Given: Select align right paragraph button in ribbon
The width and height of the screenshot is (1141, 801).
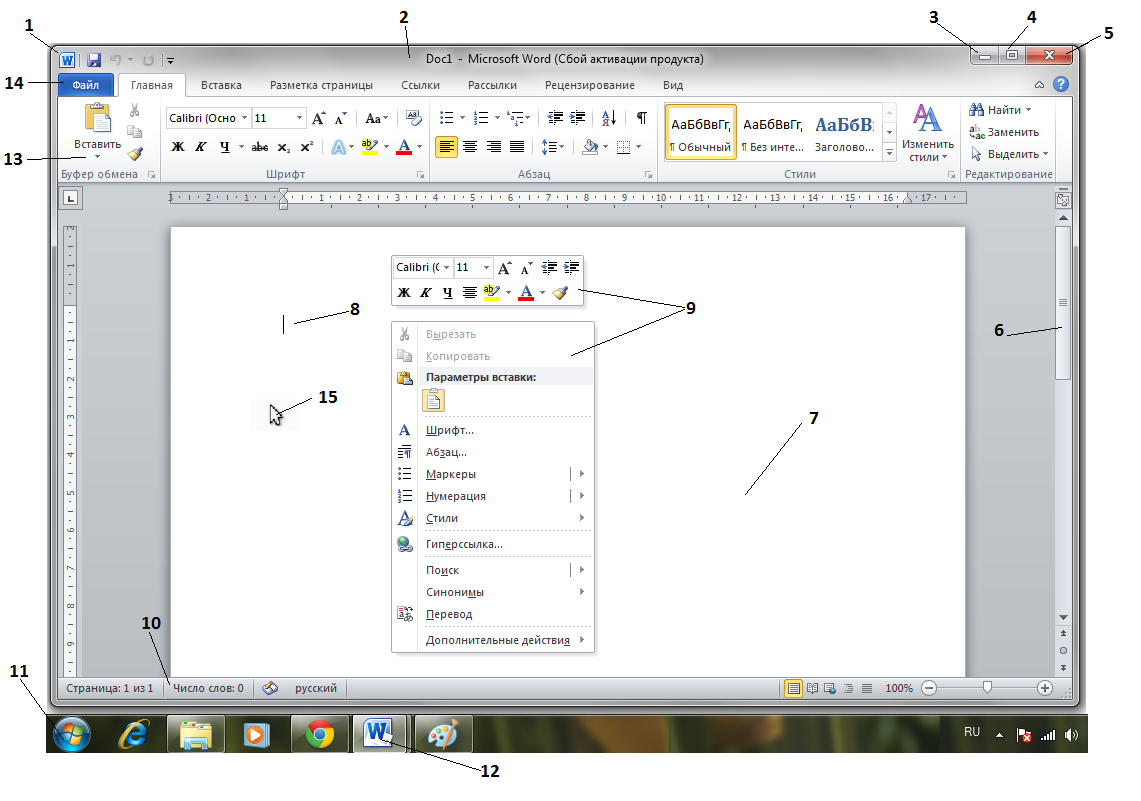Looking at the screenshot, I should pyautogui.click(x=493, y=147).
